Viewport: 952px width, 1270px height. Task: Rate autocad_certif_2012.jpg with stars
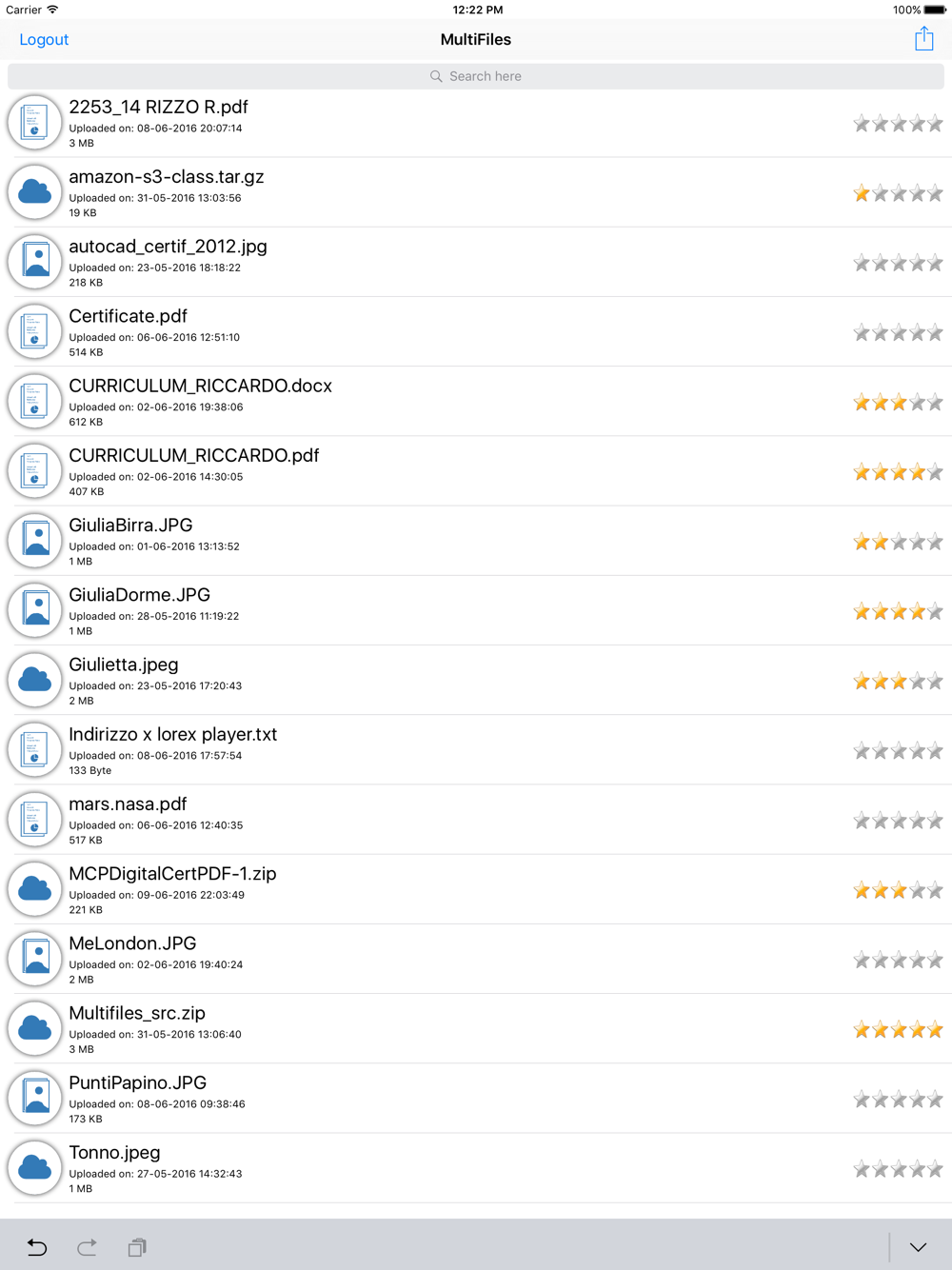click(899, 263)
